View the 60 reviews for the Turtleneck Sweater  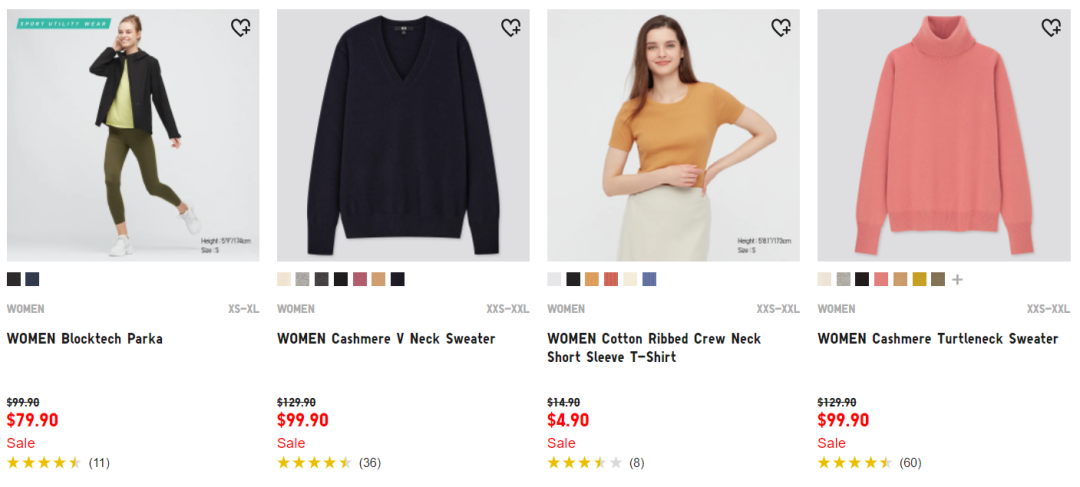910,463
